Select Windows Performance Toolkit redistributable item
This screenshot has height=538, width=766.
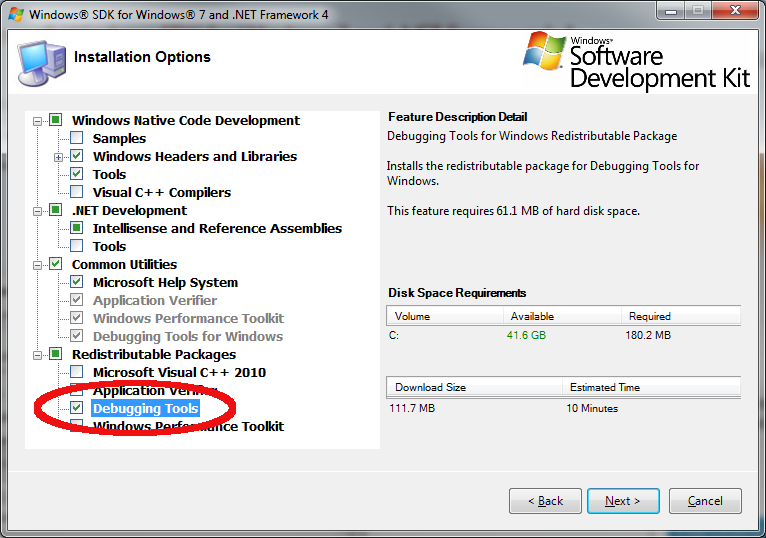coord(188,427)
